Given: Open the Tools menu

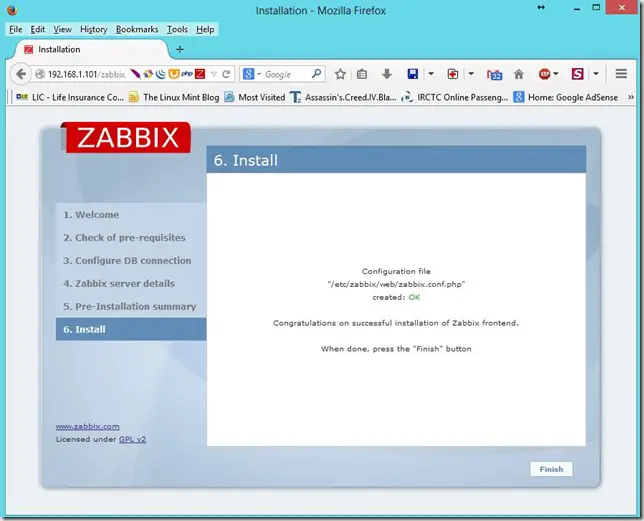Looking at the screenshot, I should pos(177,30).
